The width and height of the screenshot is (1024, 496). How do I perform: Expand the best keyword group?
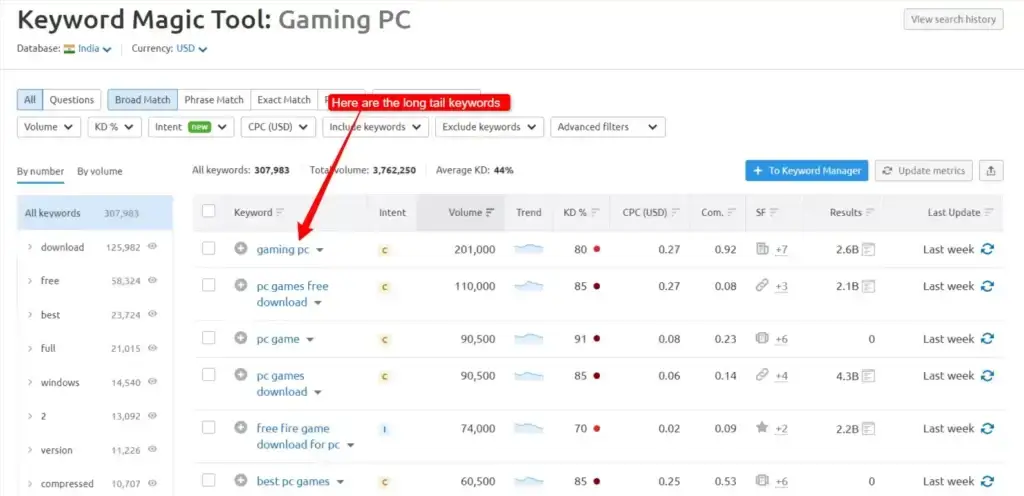tap(30, 315)
